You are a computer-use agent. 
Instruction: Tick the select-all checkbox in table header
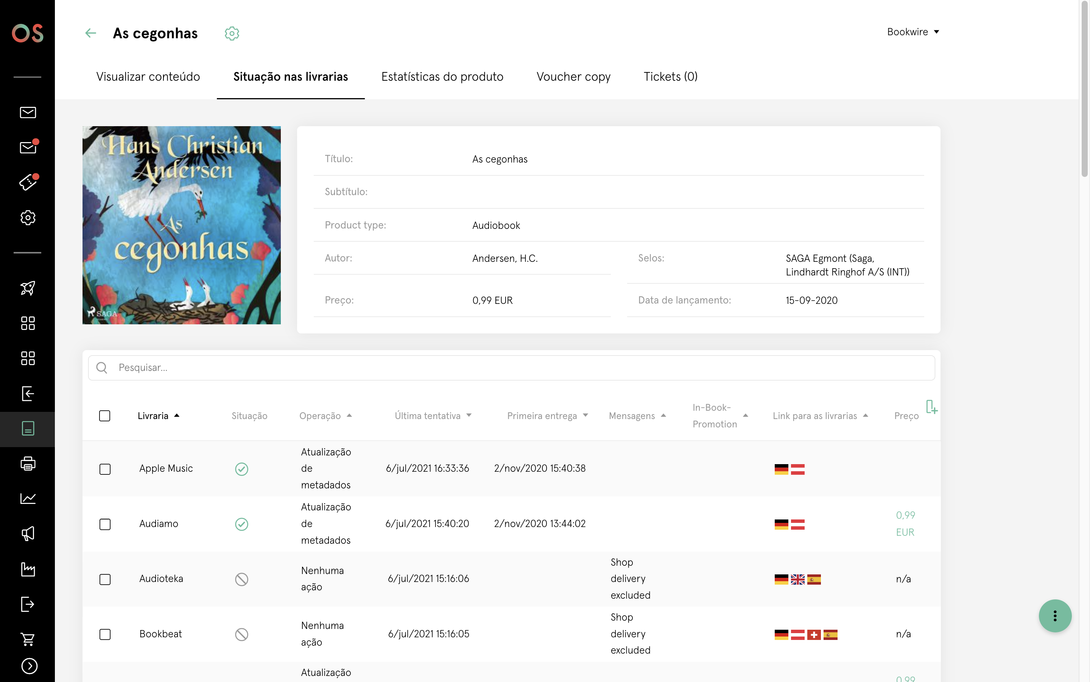[x=105, y=416]
